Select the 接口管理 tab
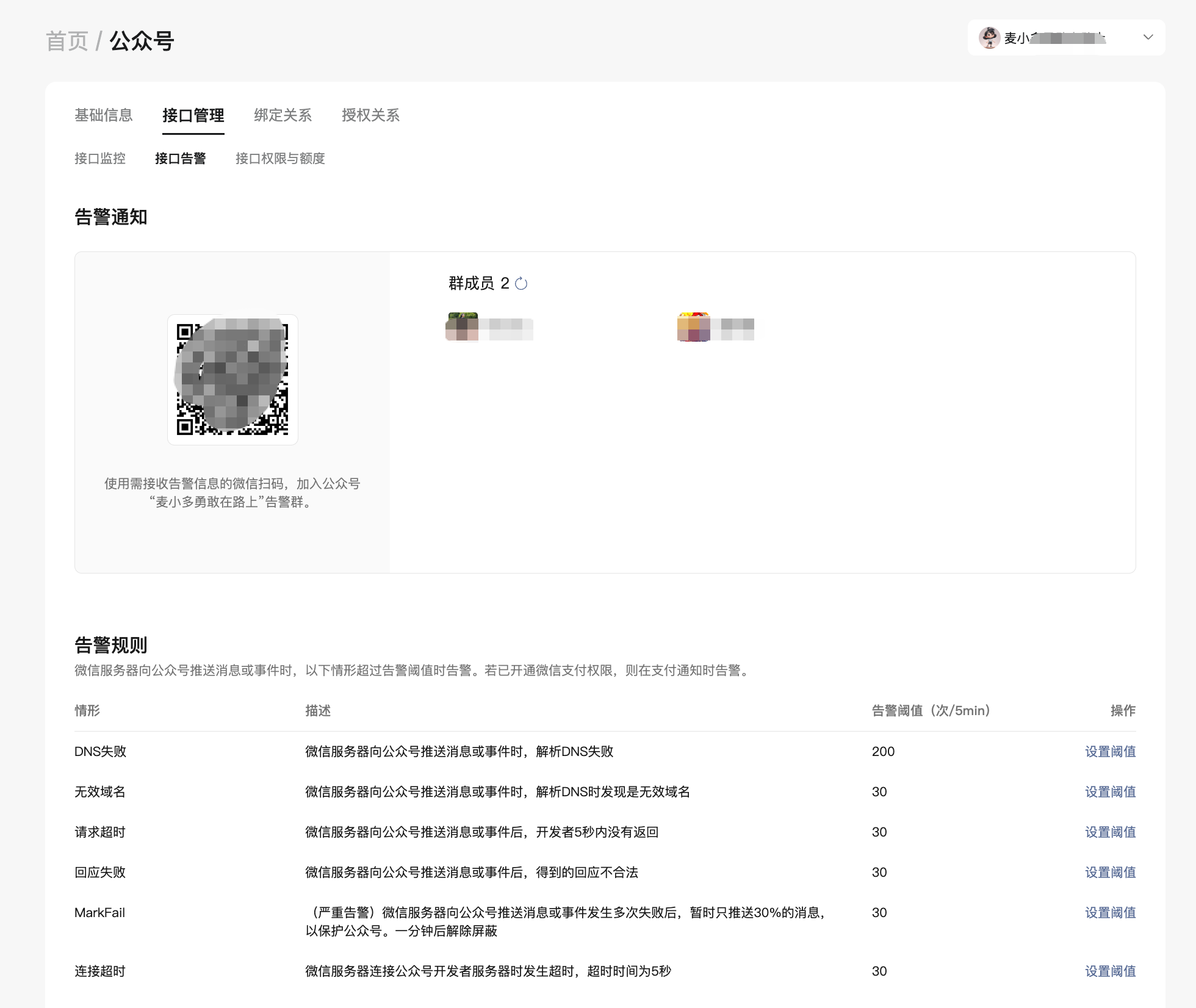Viewport: 1196px width, 1008px height. pos(193,115)
